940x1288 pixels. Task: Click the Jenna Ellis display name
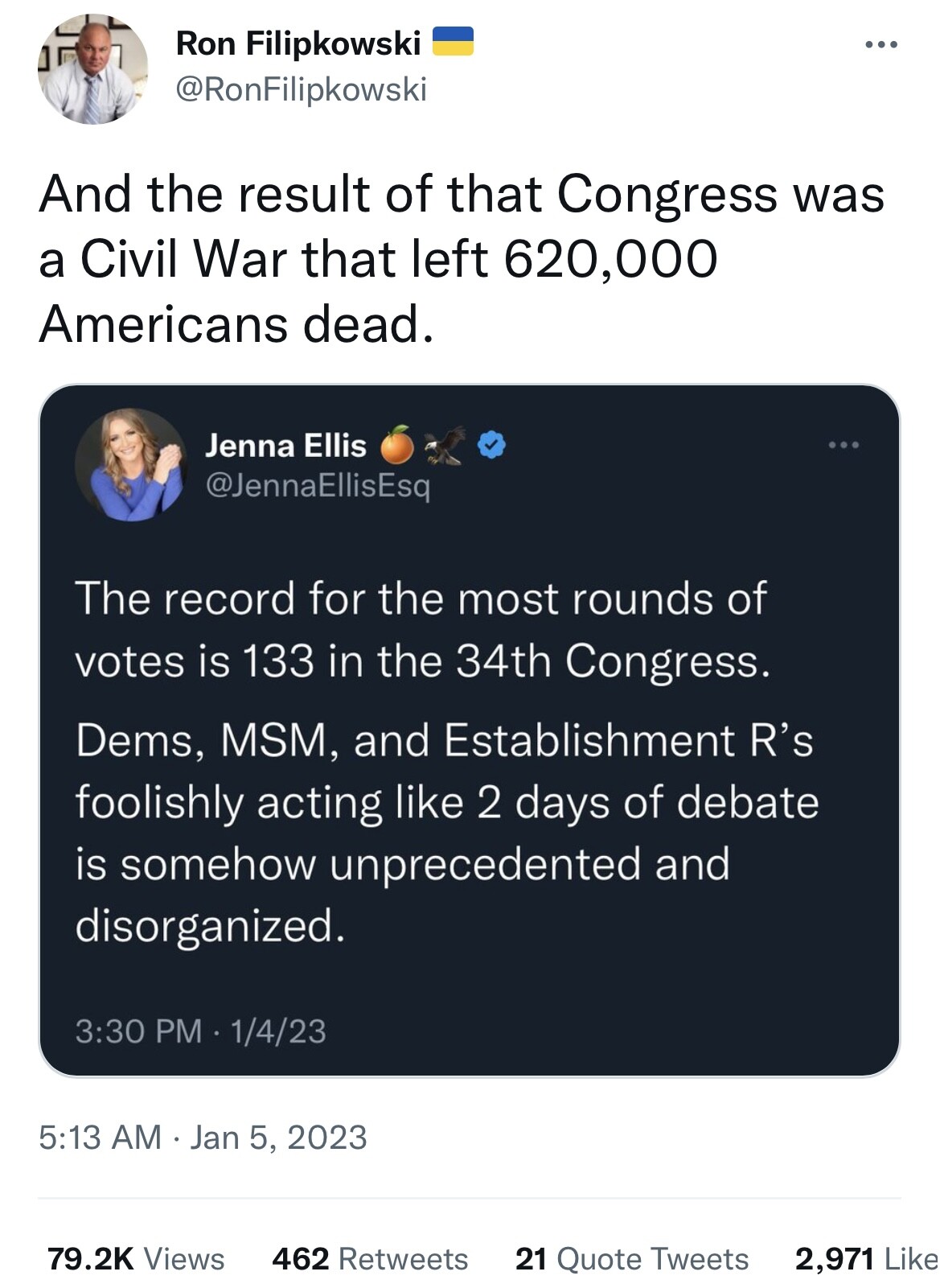tap(285, 445)
